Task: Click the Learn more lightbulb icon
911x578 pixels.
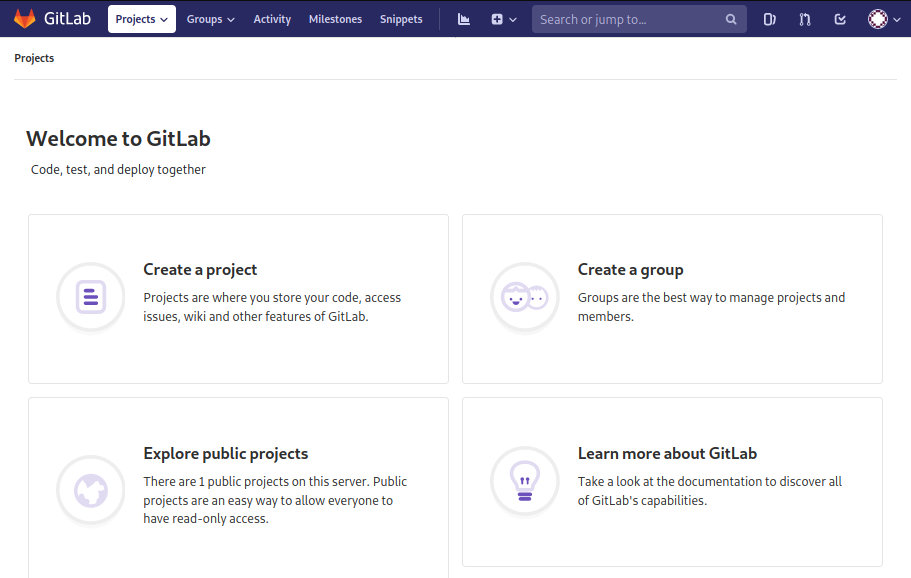Action: click(525, 481)
